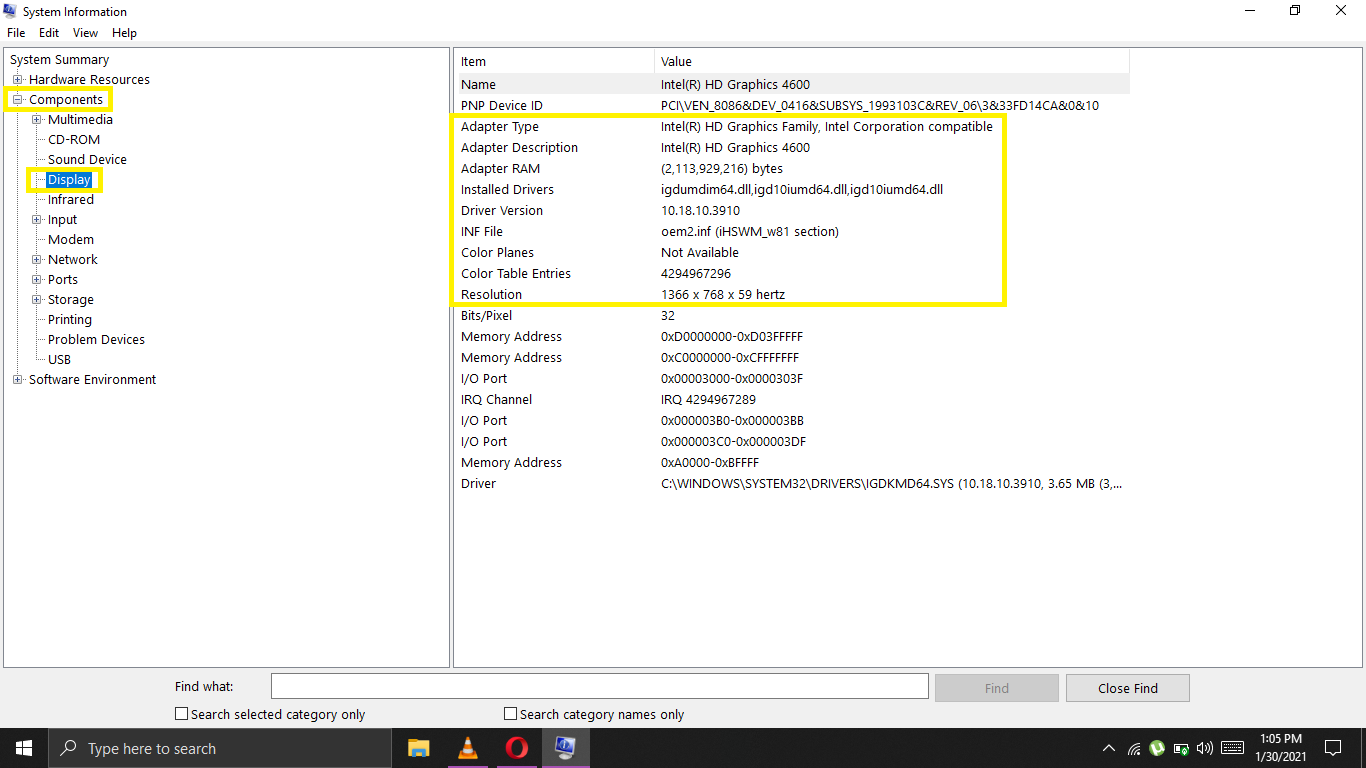Select the IRQ Channel row
The height and width of the screenshot is (768, 1366).
793,400
